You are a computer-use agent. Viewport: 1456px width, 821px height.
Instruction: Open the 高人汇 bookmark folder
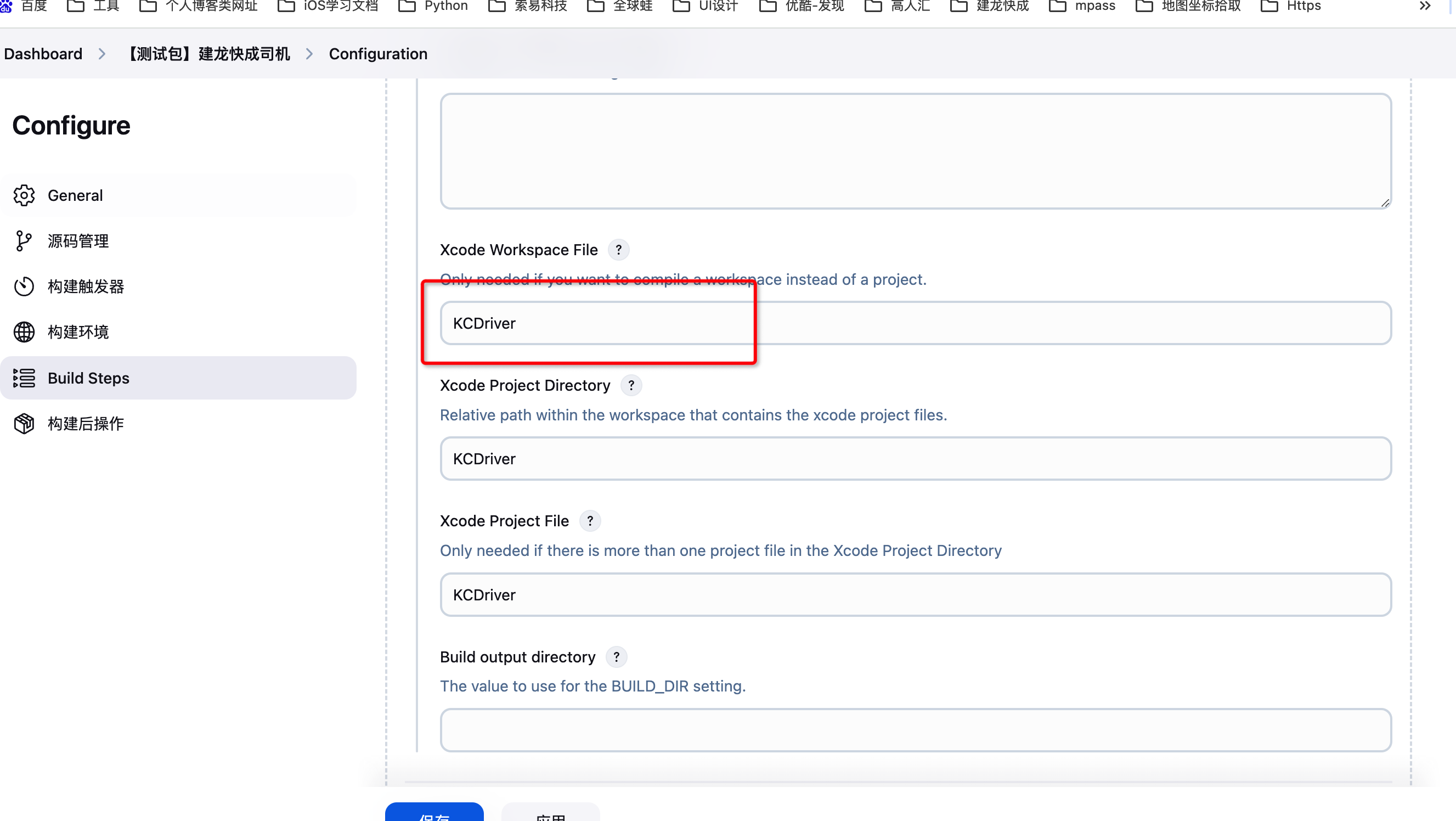click(897, 6)
